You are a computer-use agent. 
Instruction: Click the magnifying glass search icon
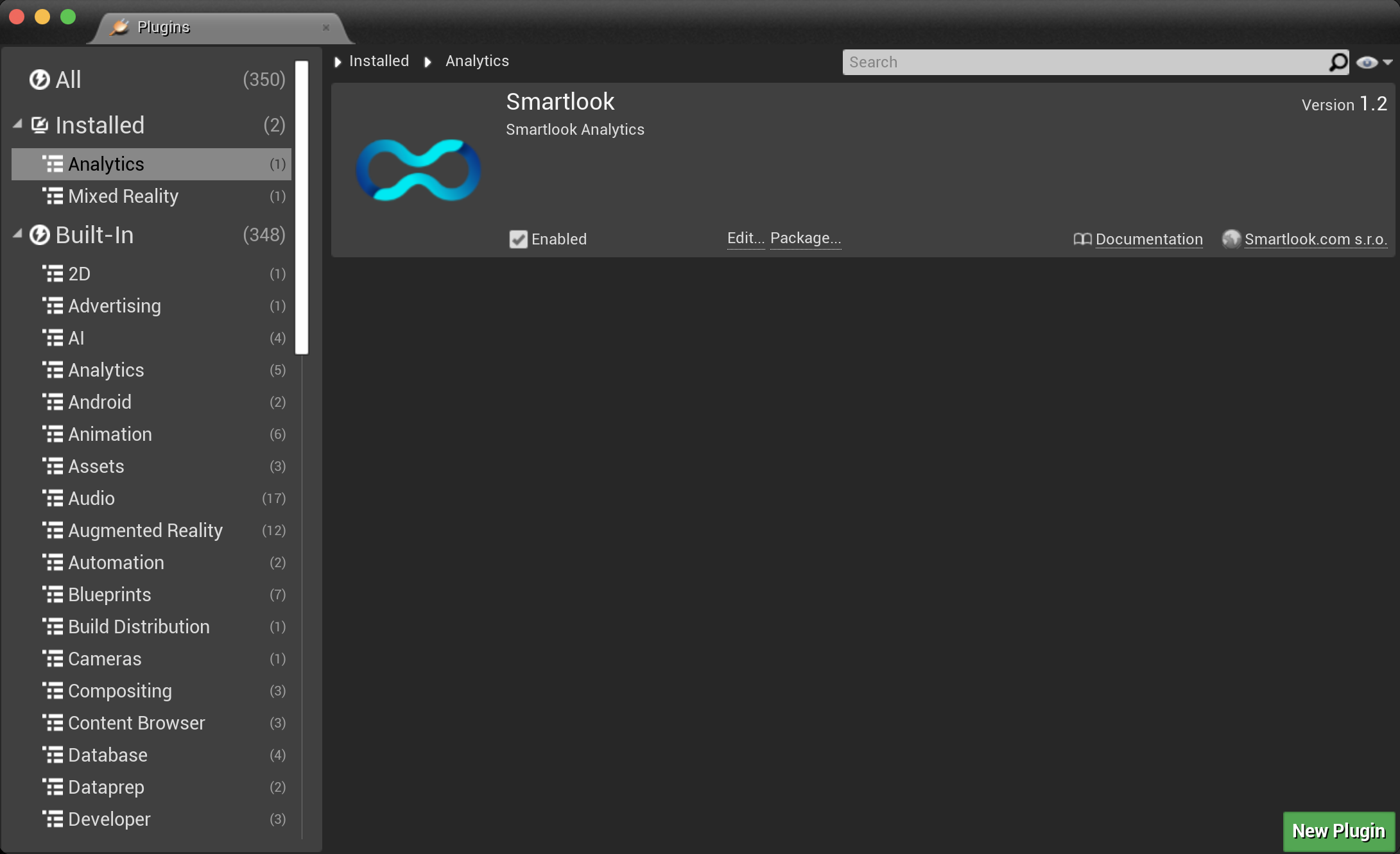click(1338, 62)
